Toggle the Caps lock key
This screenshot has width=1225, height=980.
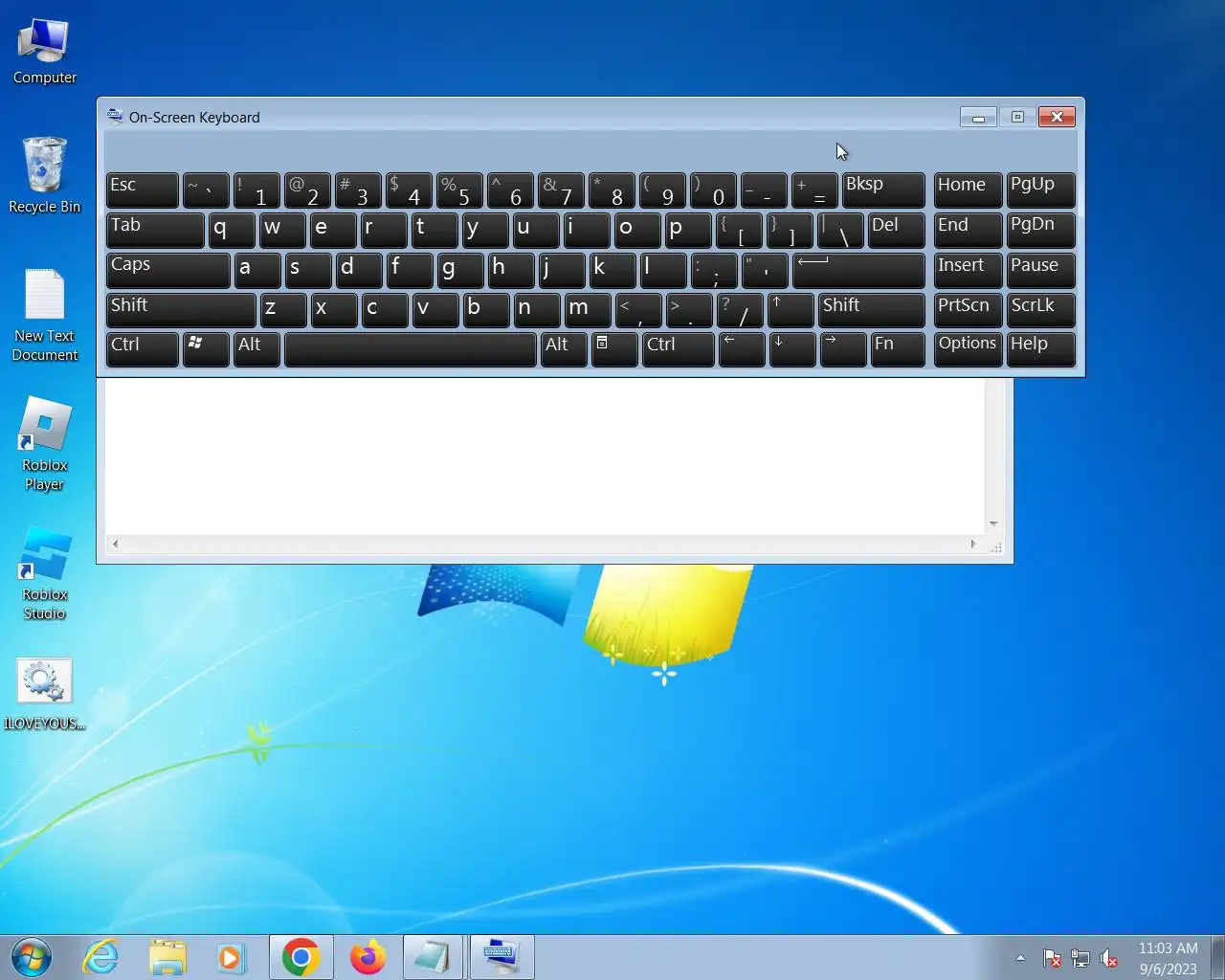(x=168, y=270)
